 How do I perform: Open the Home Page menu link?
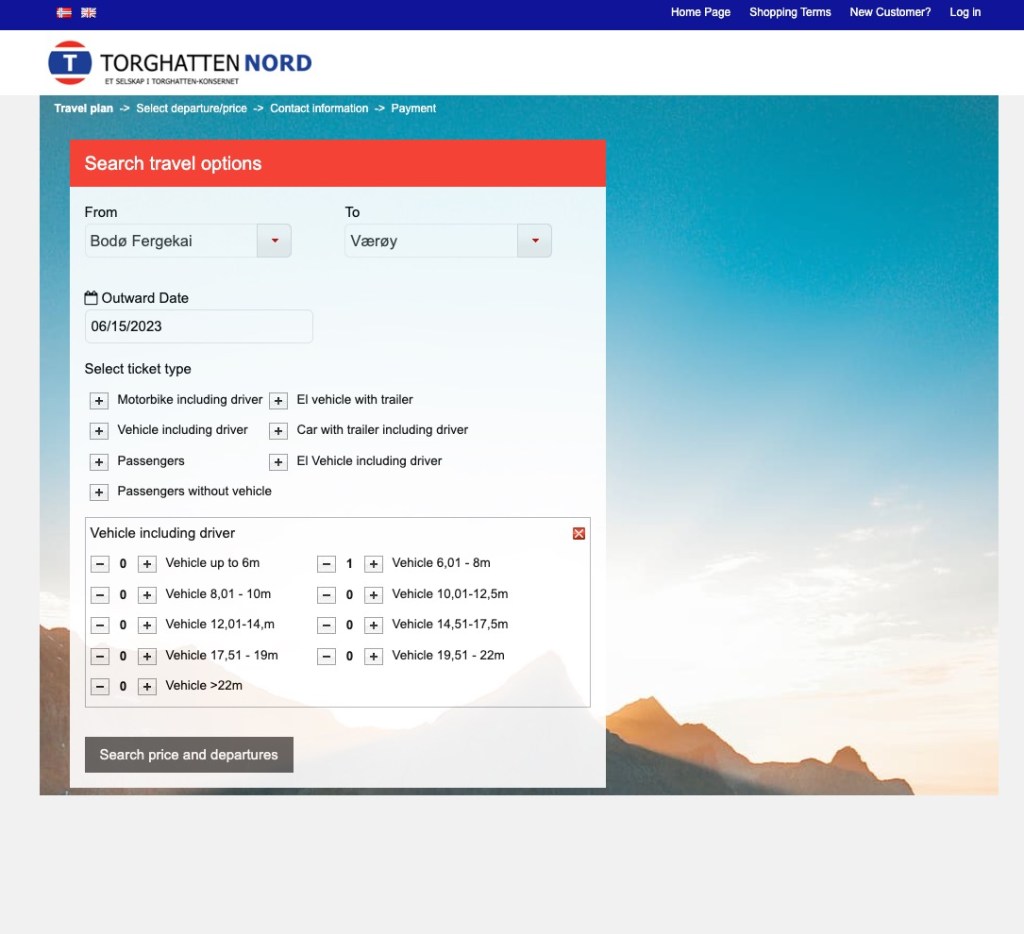(x=700, y=13)
